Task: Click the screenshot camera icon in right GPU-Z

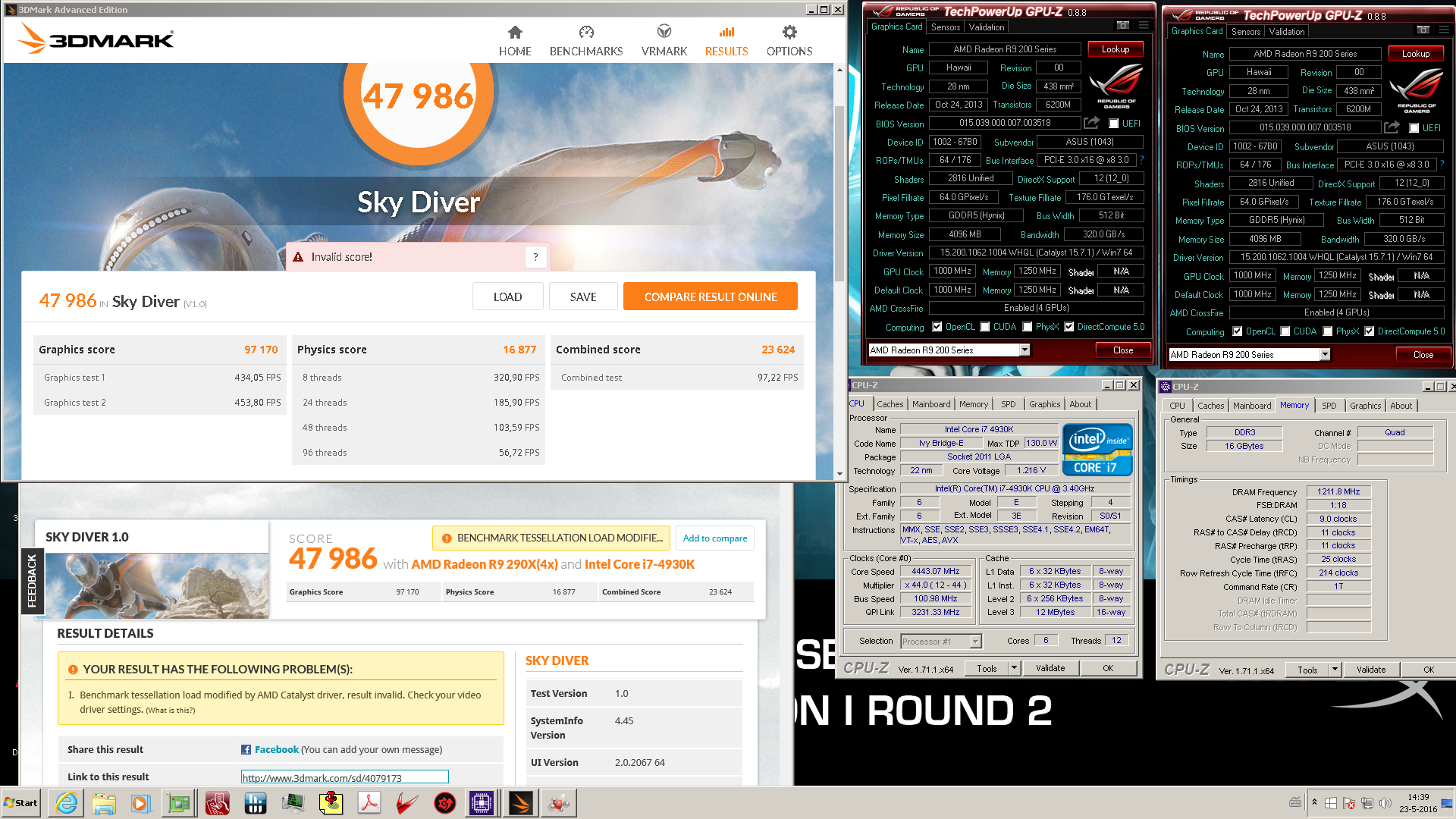Action: click(1423, 30)
